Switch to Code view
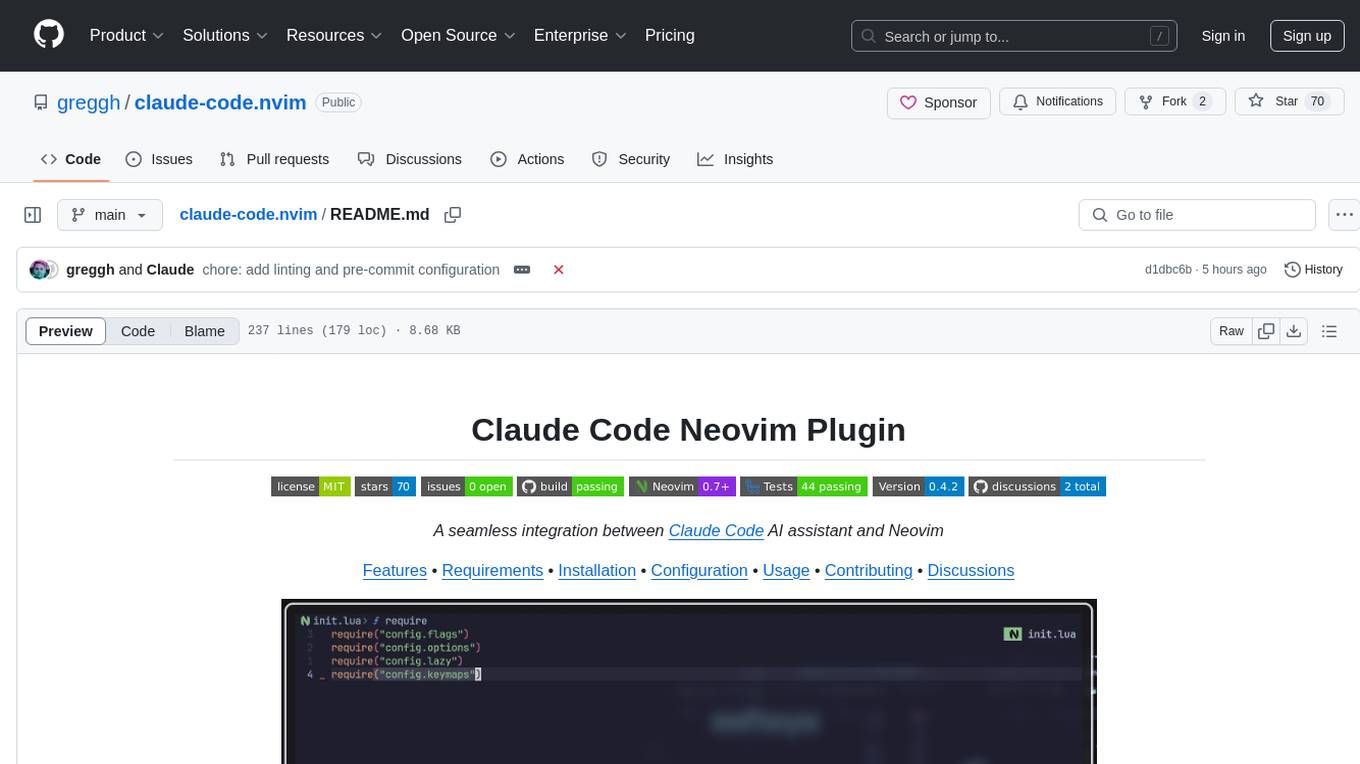Screen dimensions: 1360x764 coord(138,331)
